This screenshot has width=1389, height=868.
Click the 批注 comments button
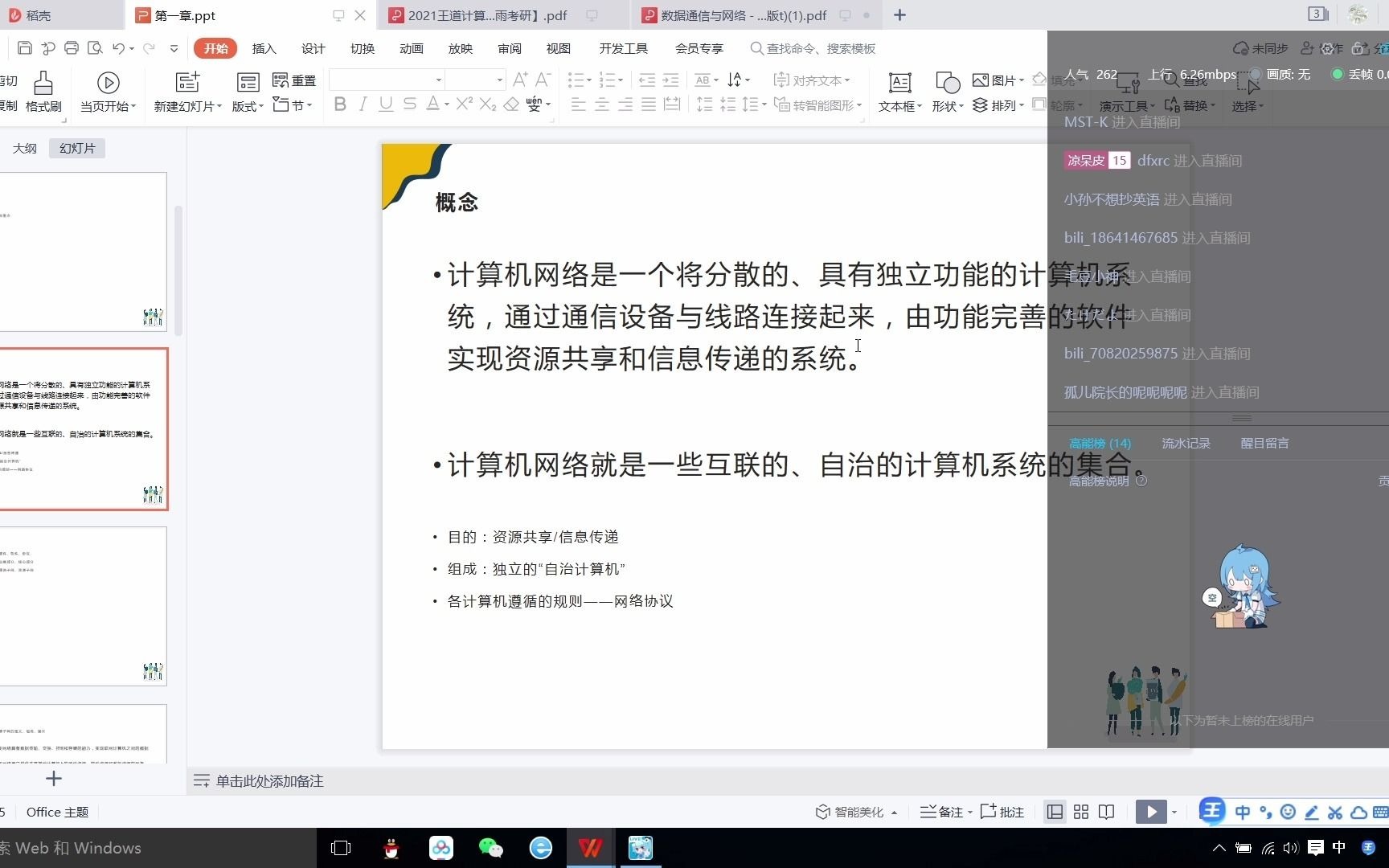(x=1002, y=812)
